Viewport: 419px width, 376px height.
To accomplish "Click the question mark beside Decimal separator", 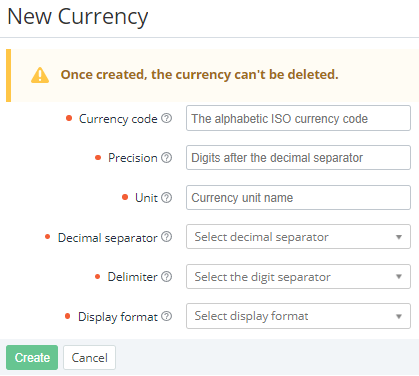I will point(166,237).
